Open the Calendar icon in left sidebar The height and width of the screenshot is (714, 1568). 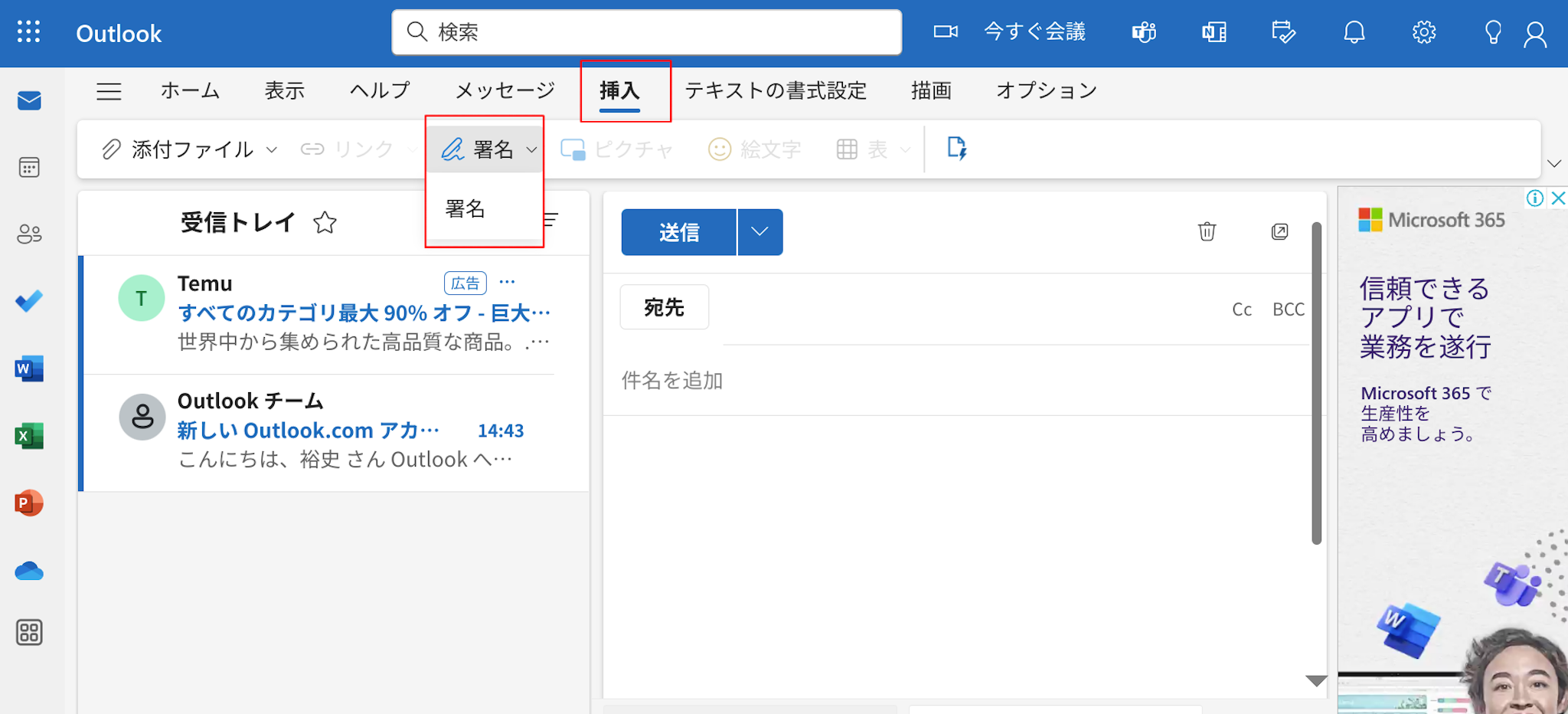[x=29, y=167]
